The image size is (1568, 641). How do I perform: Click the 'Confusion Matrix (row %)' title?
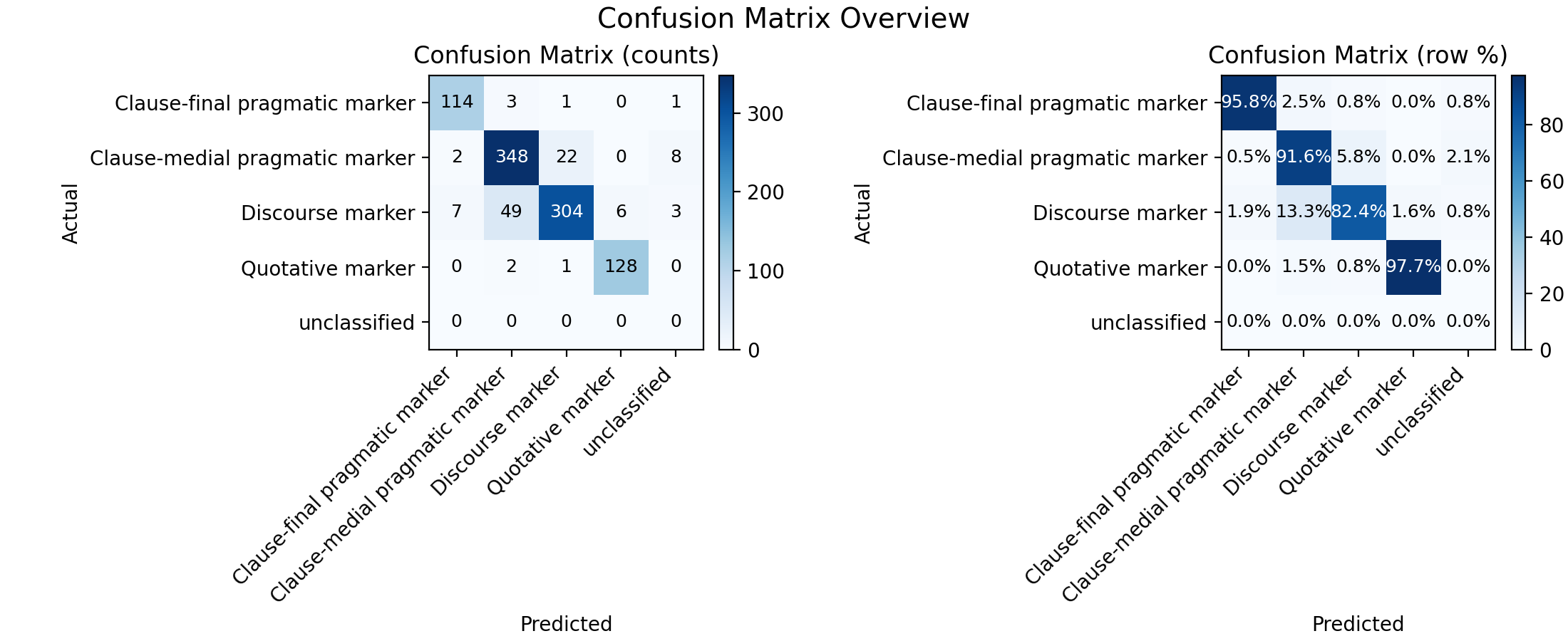[1358, 56]
